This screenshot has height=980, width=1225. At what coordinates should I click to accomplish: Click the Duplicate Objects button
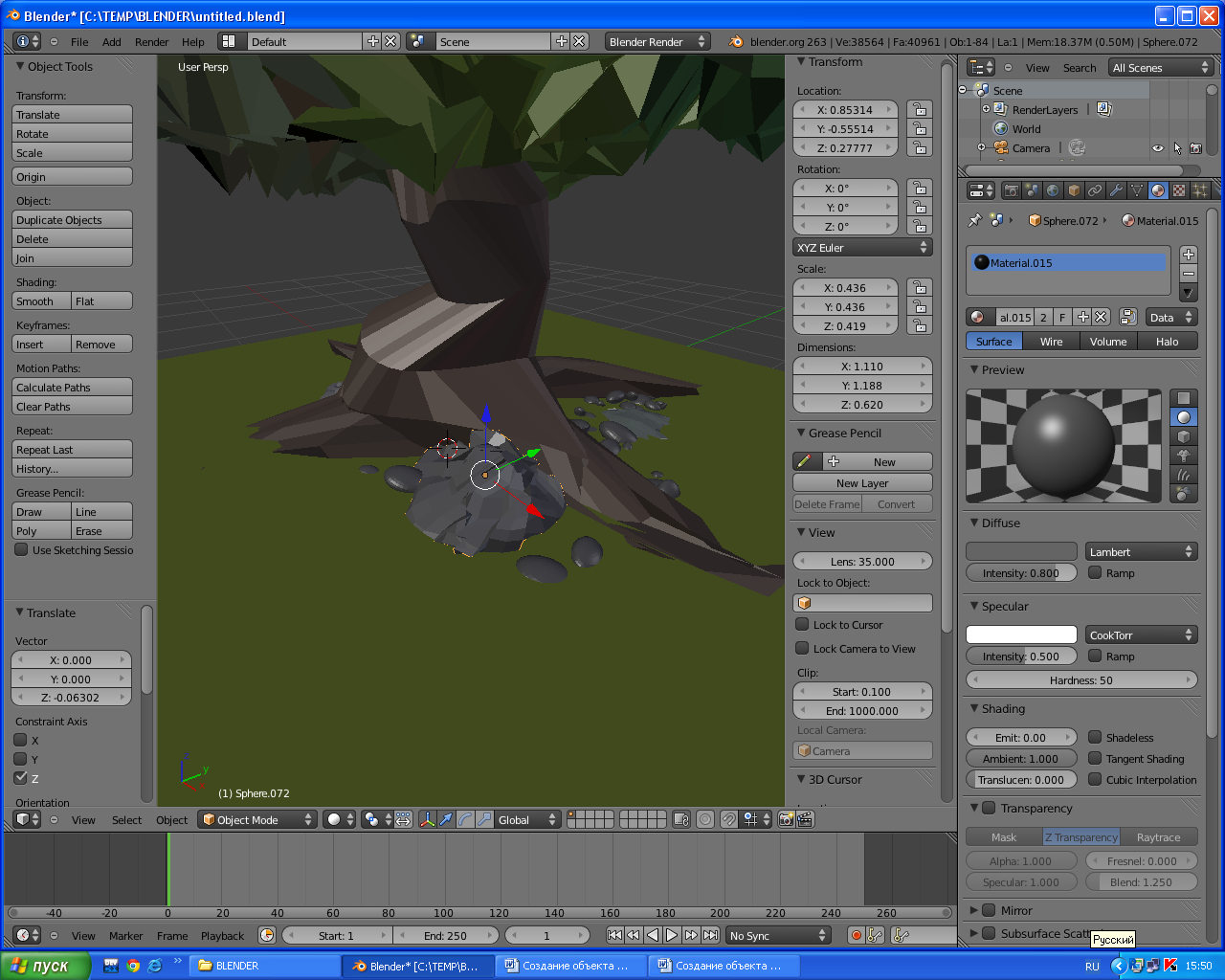pos(72,220)
